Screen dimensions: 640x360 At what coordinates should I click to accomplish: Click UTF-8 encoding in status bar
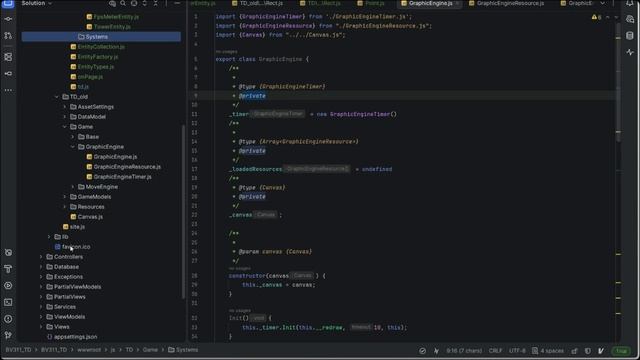coord(517,351)
